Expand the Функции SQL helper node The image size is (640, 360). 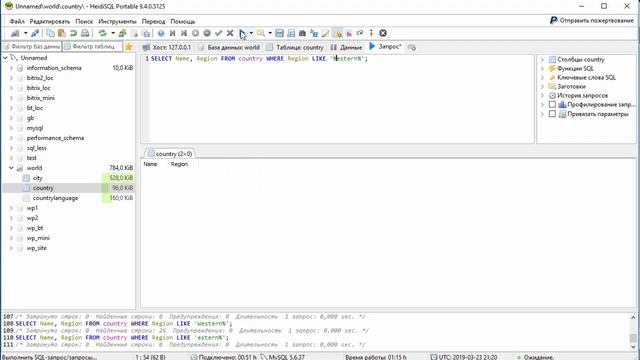pos(542,69)
